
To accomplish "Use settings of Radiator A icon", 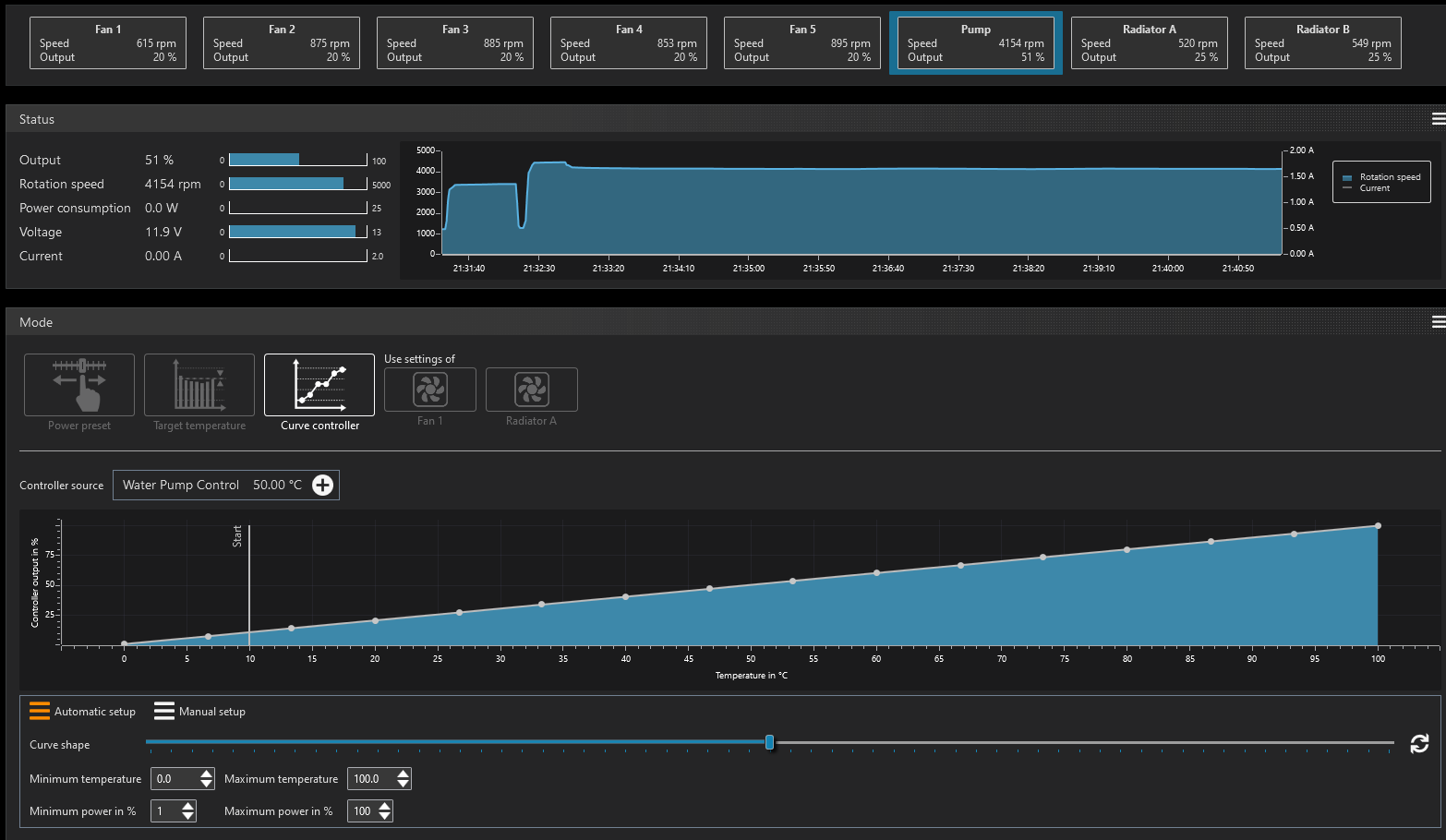I will pos(532,390).
